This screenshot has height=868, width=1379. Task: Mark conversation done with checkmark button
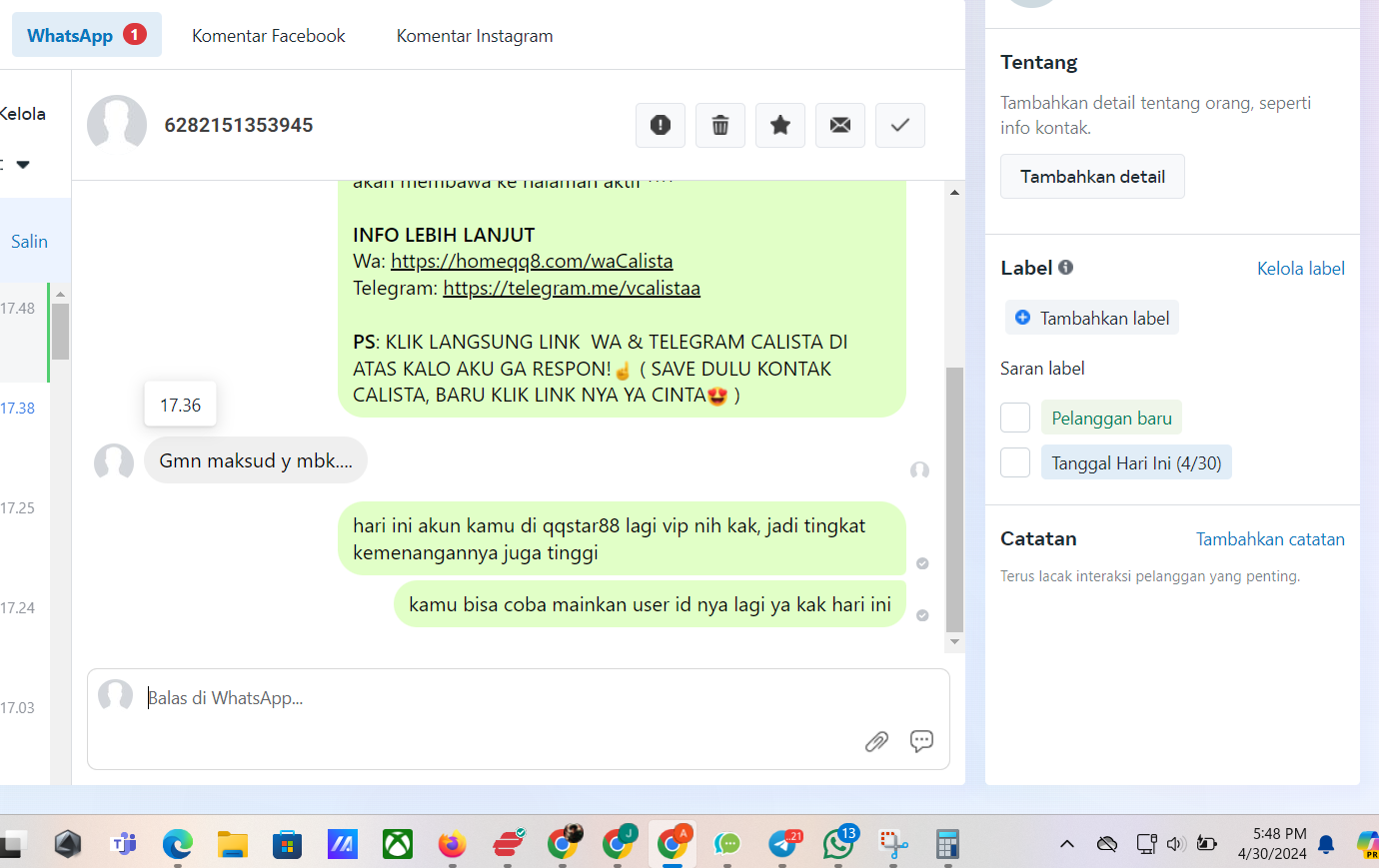(x=900, y=125)
